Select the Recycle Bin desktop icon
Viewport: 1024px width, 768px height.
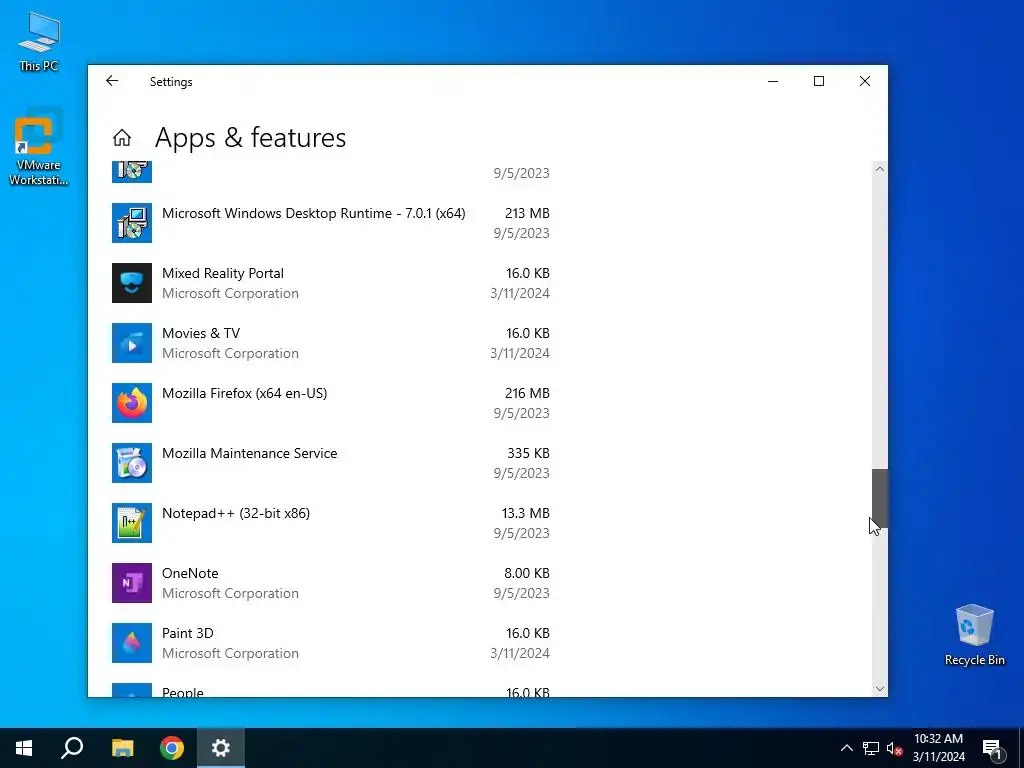point(974,635)
